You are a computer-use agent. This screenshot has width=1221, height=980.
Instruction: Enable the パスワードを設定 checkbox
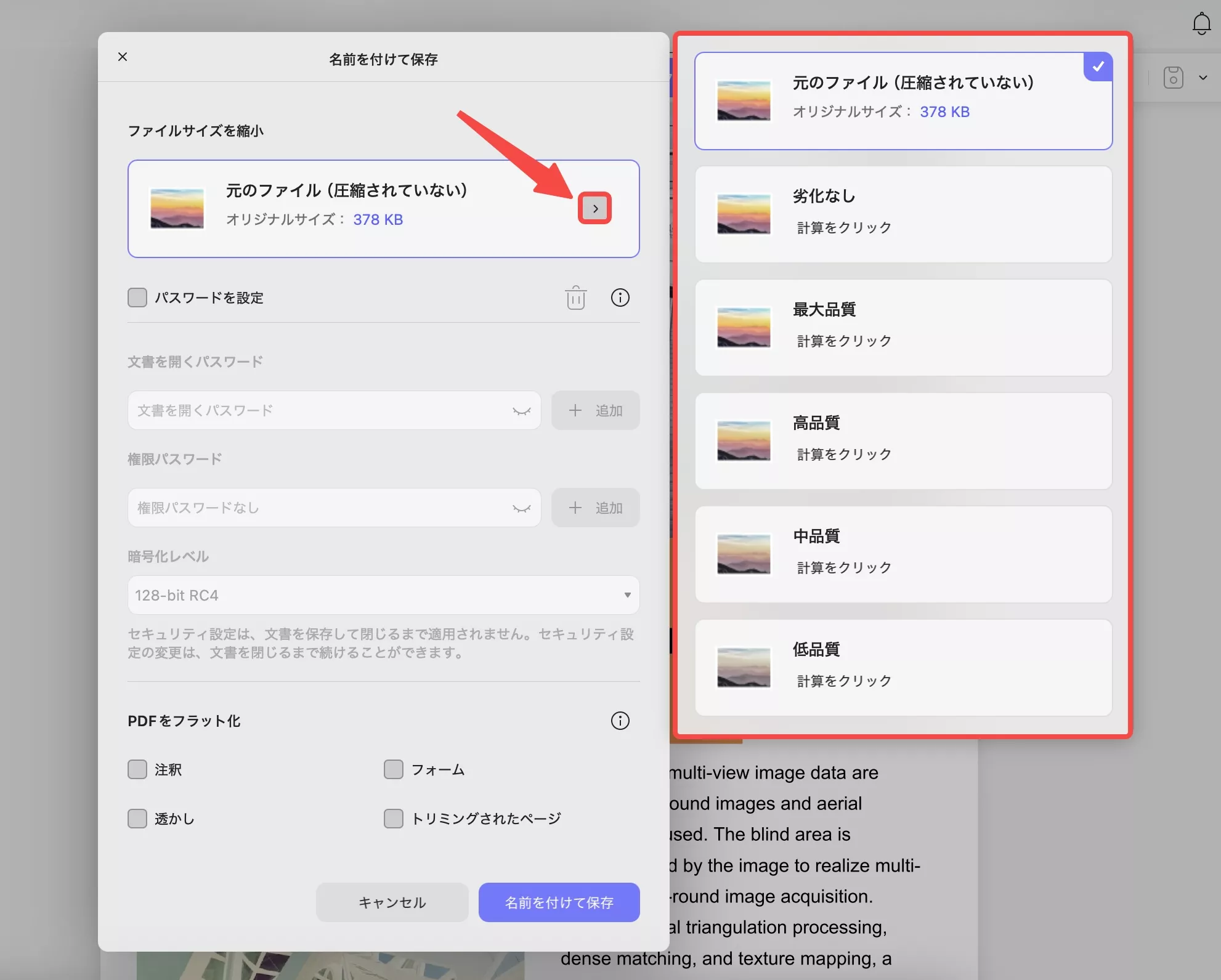[137, 298]
